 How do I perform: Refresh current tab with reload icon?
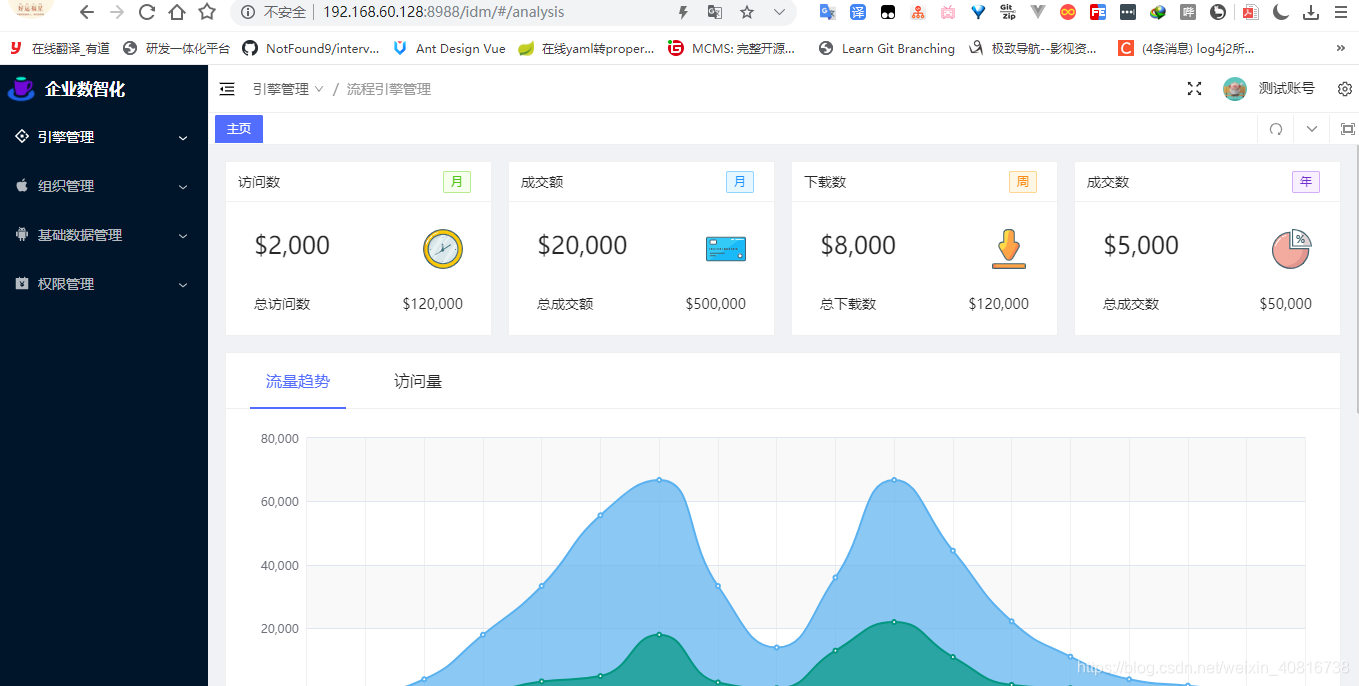[1276, 129]
